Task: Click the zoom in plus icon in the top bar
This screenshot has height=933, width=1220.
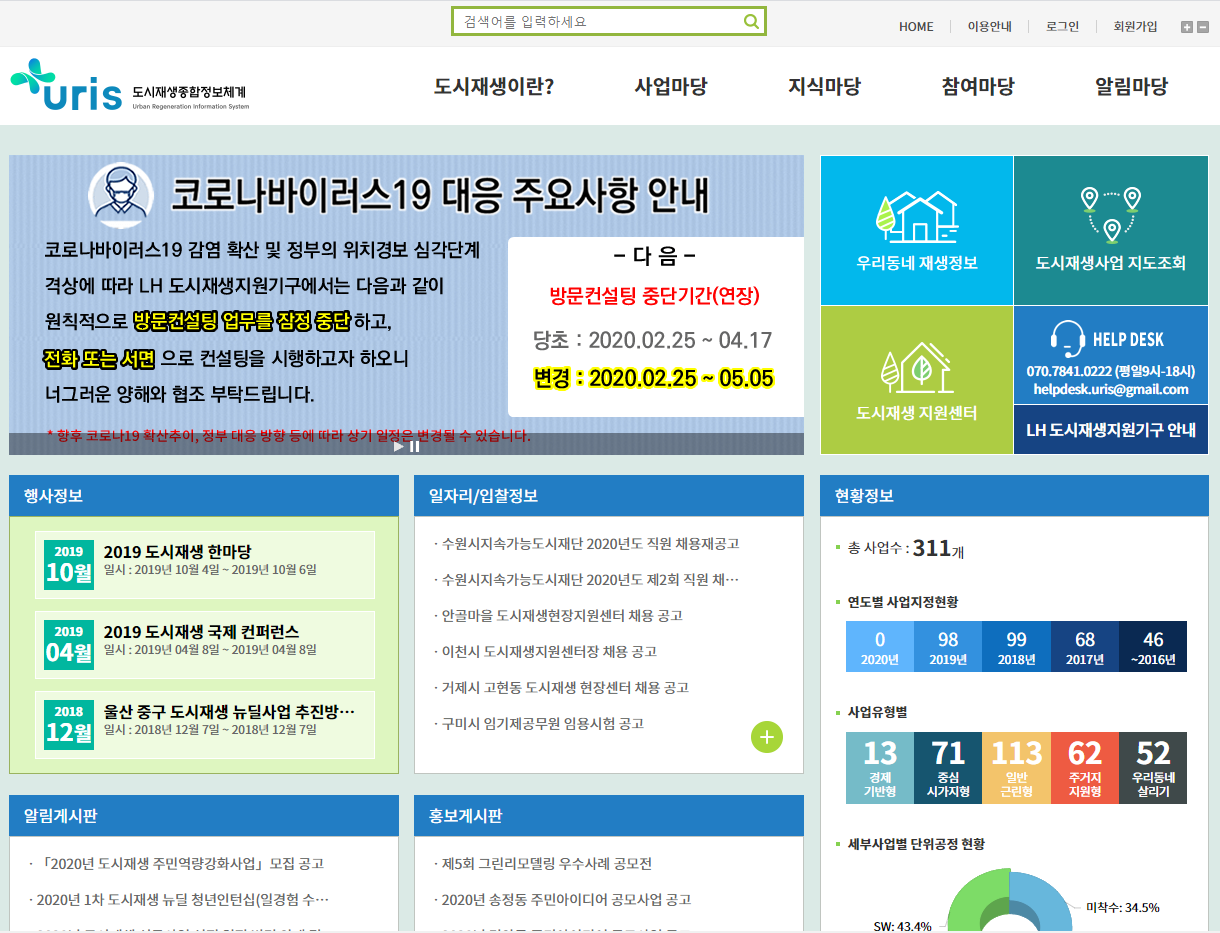Action: pos(1187,27)
